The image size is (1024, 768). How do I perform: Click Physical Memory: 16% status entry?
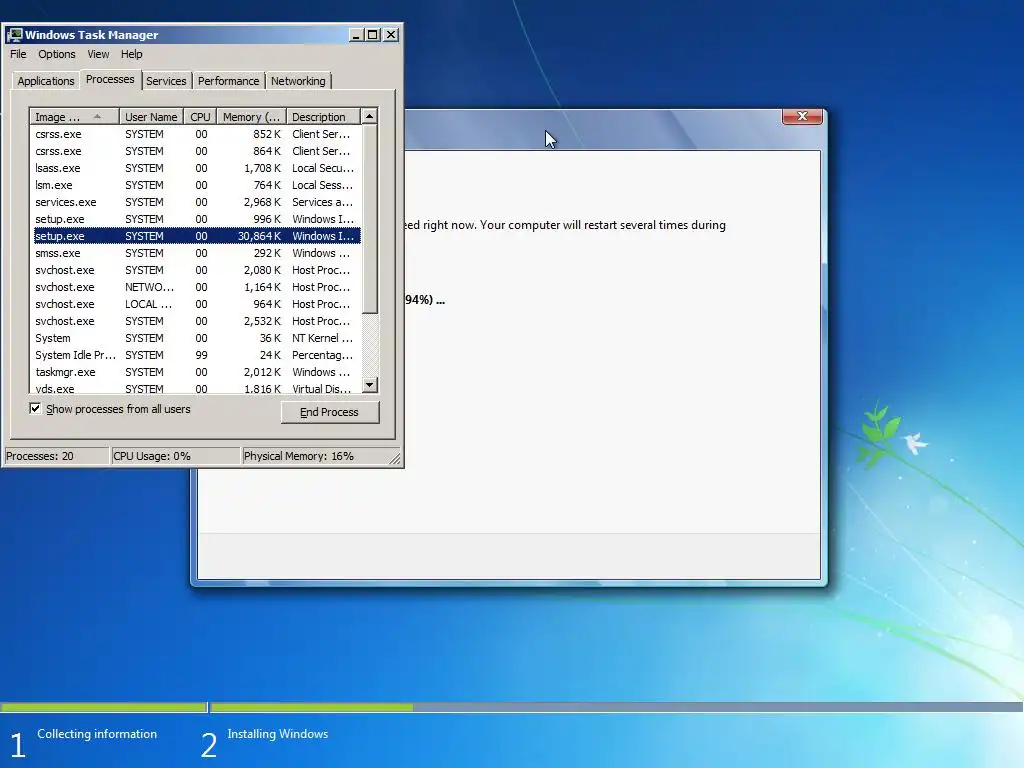pyautogui.click(x=314, y=456)
